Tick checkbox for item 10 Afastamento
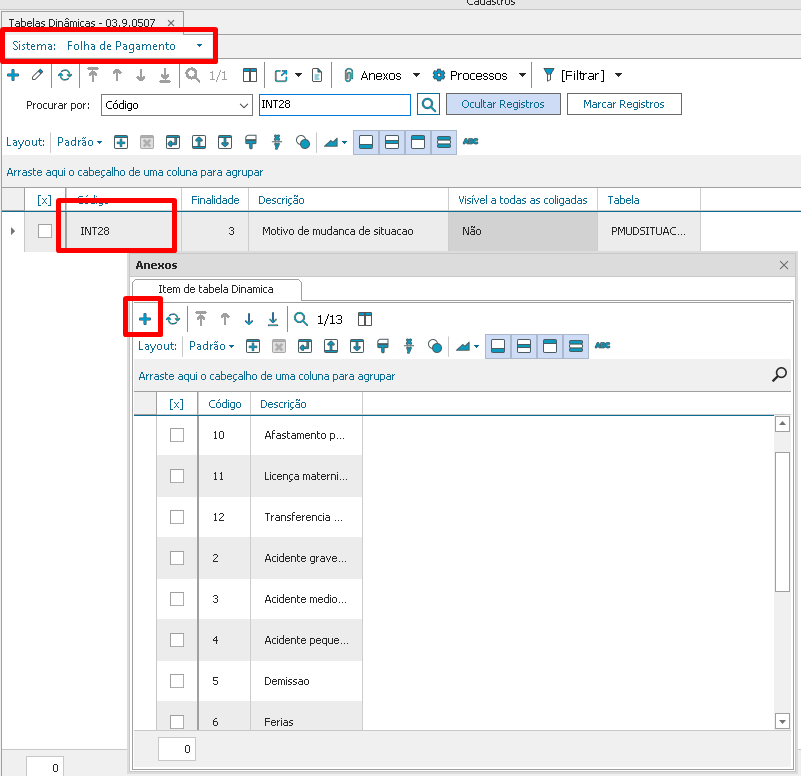This screenshot has width=801, height=776. click(x=177, y=435)
